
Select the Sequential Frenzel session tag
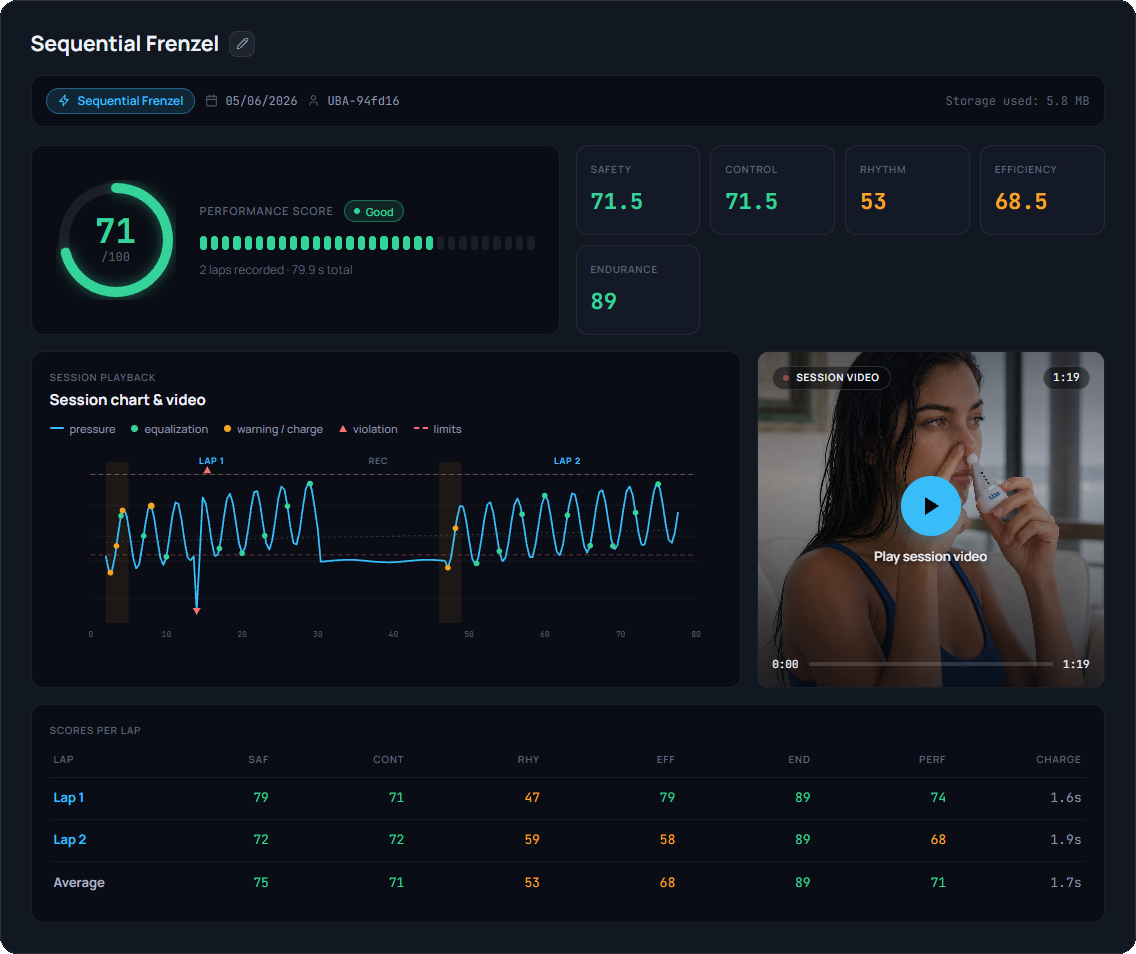click(120, 101)
